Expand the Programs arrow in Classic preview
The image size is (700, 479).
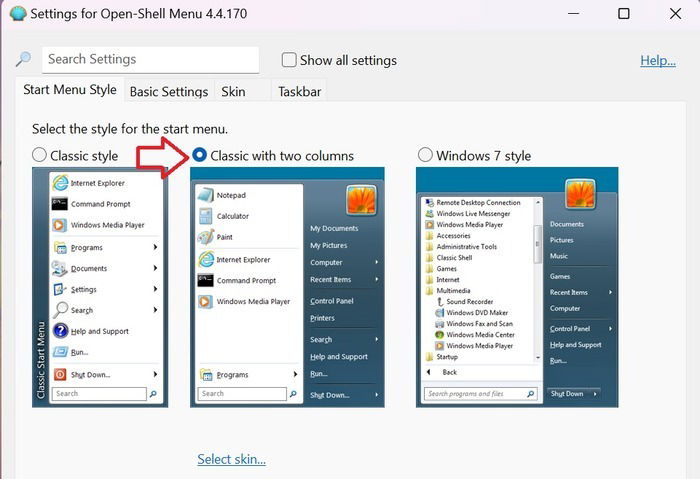pyautogui.click(x=155, y=247)
